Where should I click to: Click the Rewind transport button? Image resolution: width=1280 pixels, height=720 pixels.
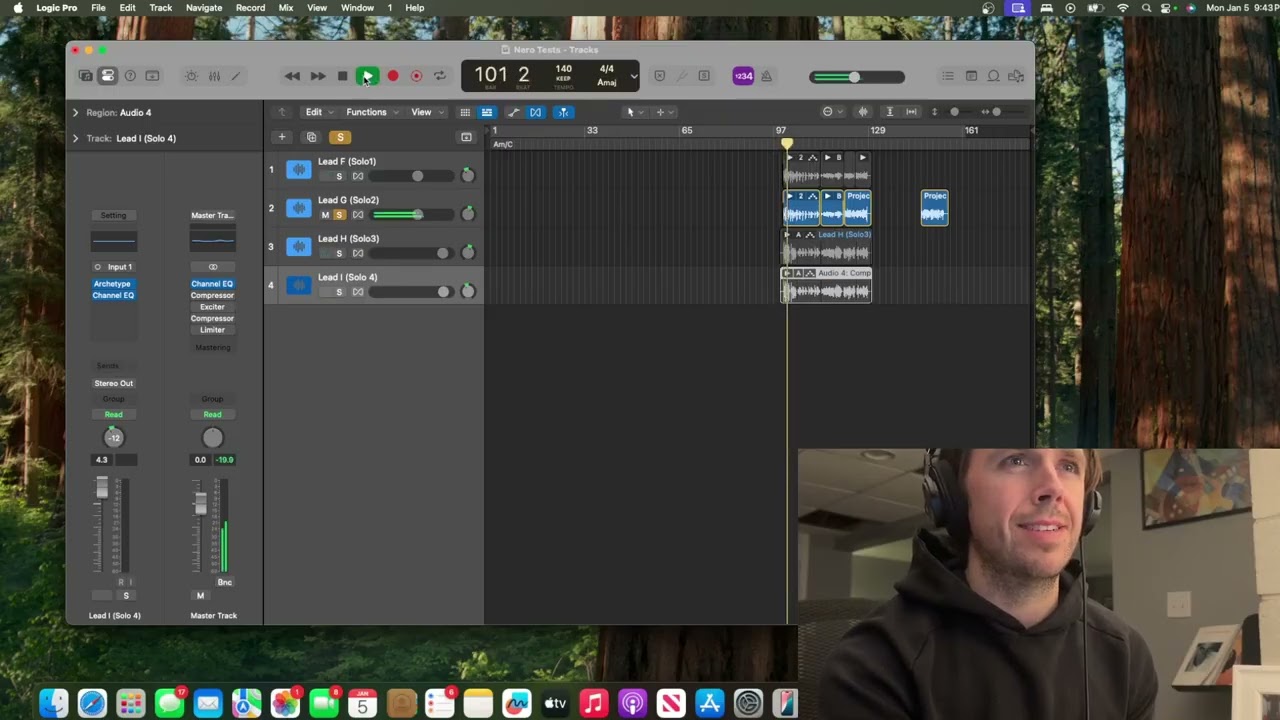pos(292,76)
